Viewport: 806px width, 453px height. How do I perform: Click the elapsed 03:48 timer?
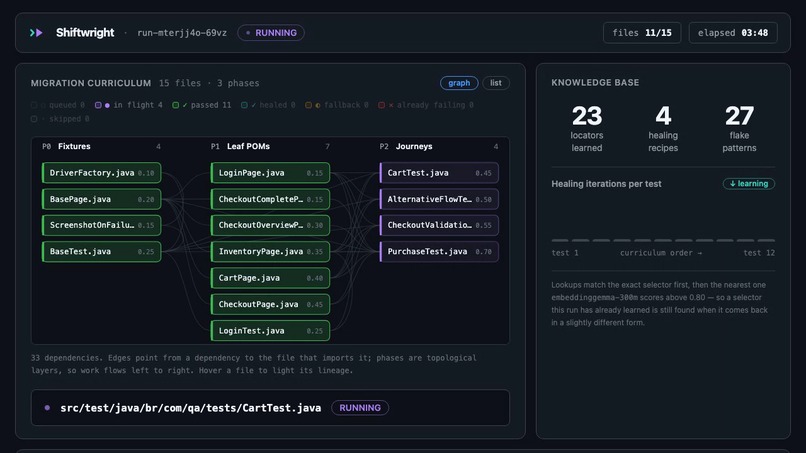(x=733, y=33)
